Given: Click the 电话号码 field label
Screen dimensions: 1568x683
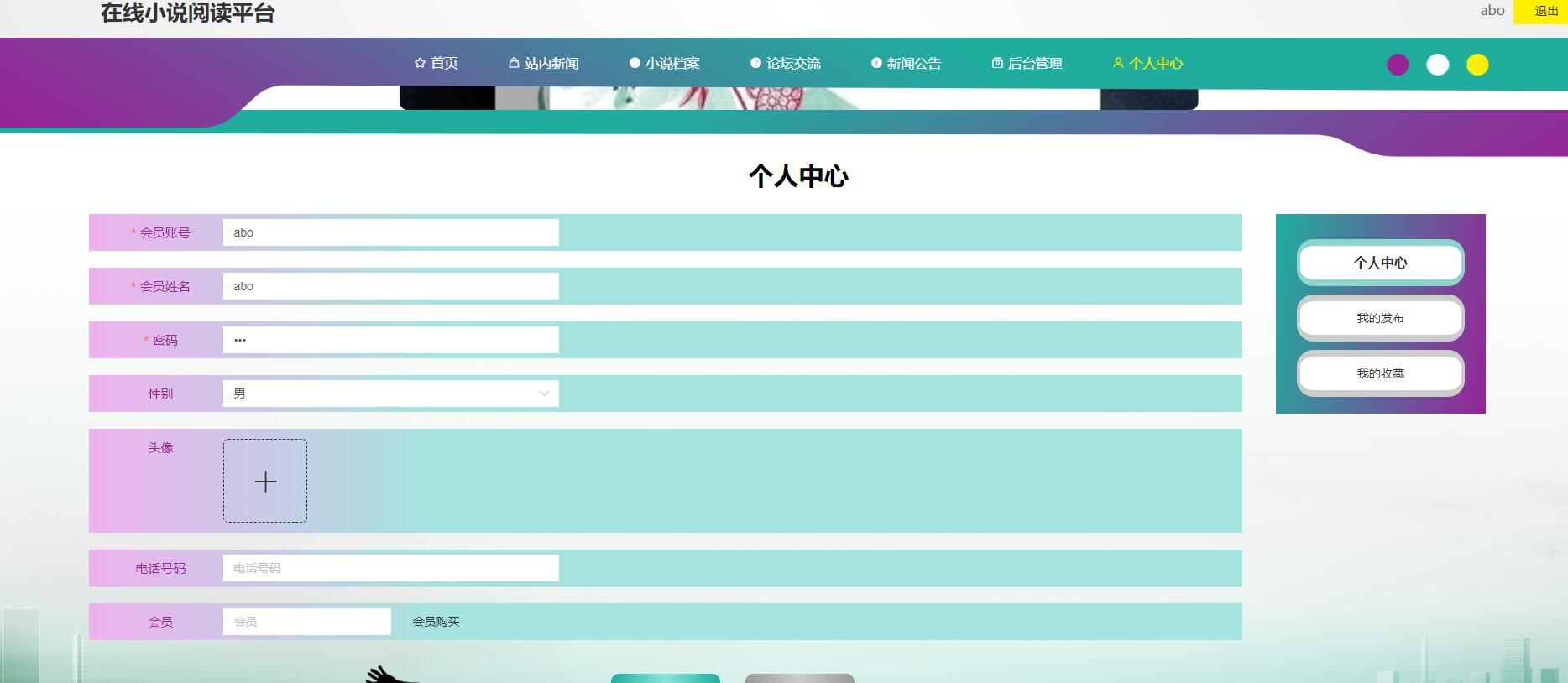Looking at the screenshot, I should [160, 568].
